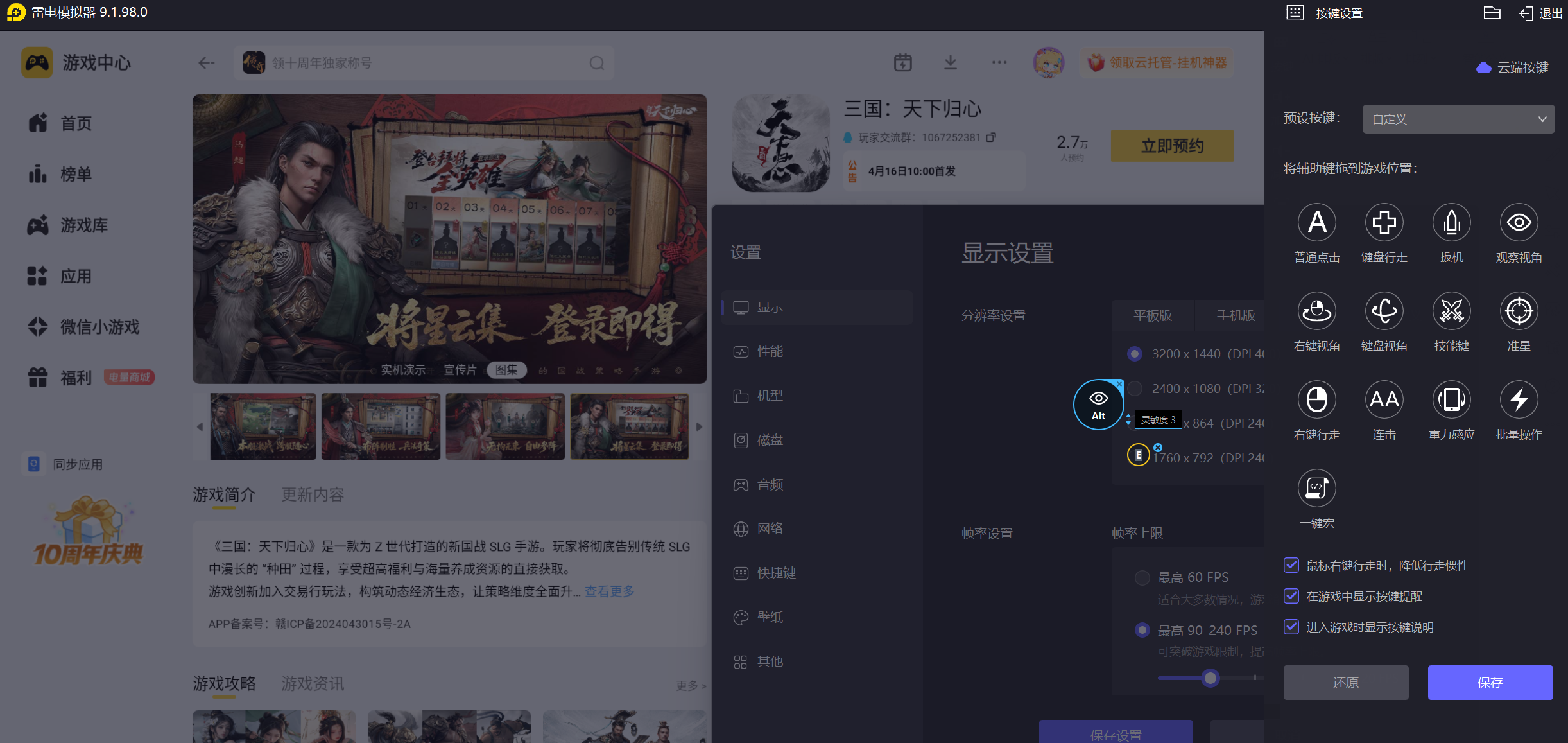The width and height of the screenshot is (1568, 743).
Task: Click the 连击 repeated-tap AA icon
Action: coord(1384,400)
